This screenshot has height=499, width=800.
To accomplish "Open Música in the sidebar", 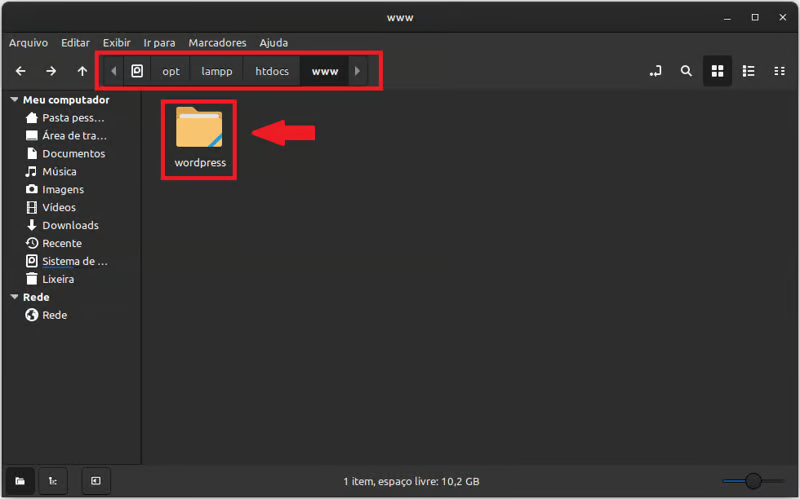I will point(51,171).
